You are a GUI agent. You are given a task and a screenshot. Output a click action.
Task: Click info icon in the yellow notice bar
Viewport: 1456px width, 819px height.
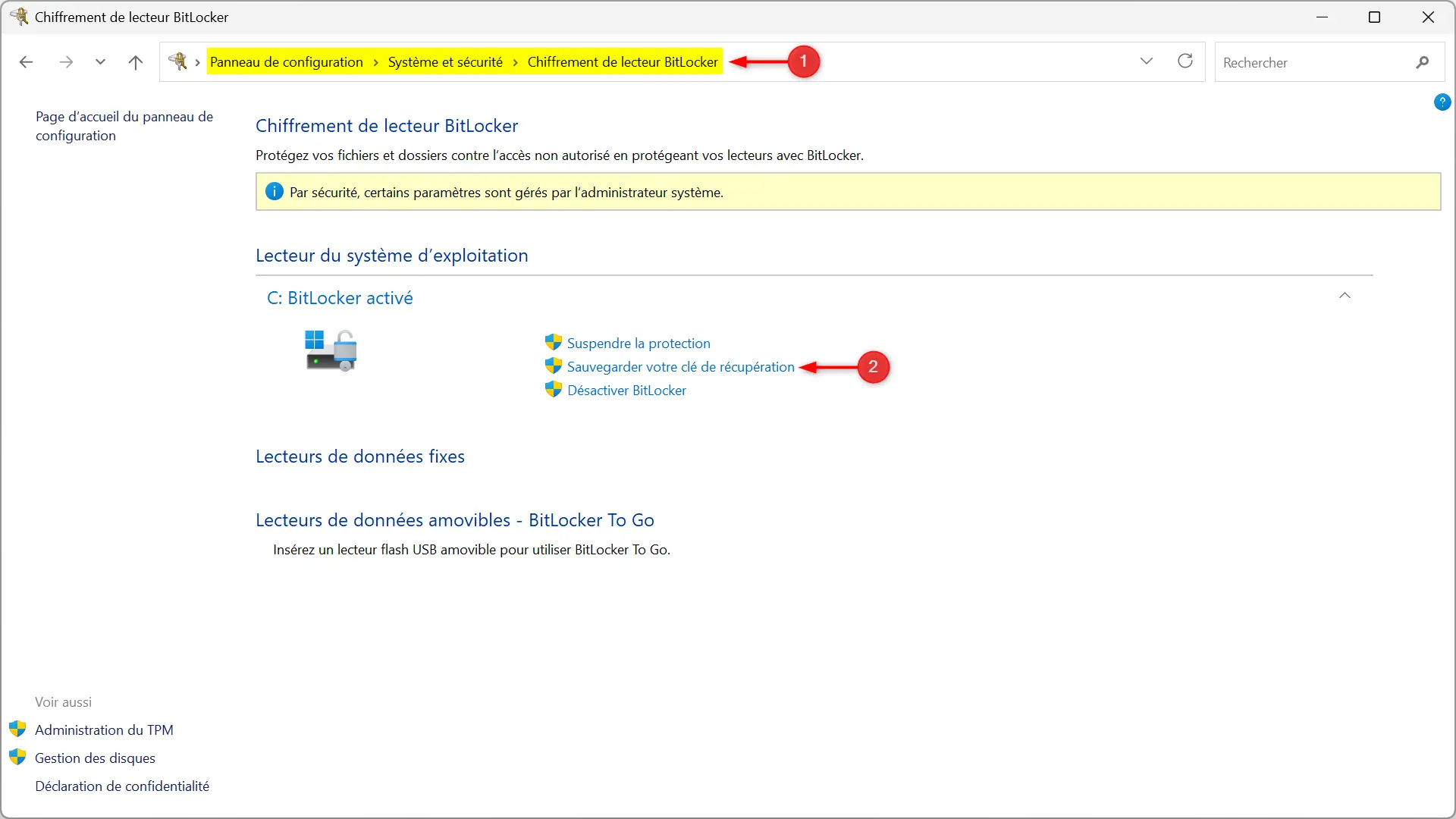pyautogui.click(x=275, y=192)
